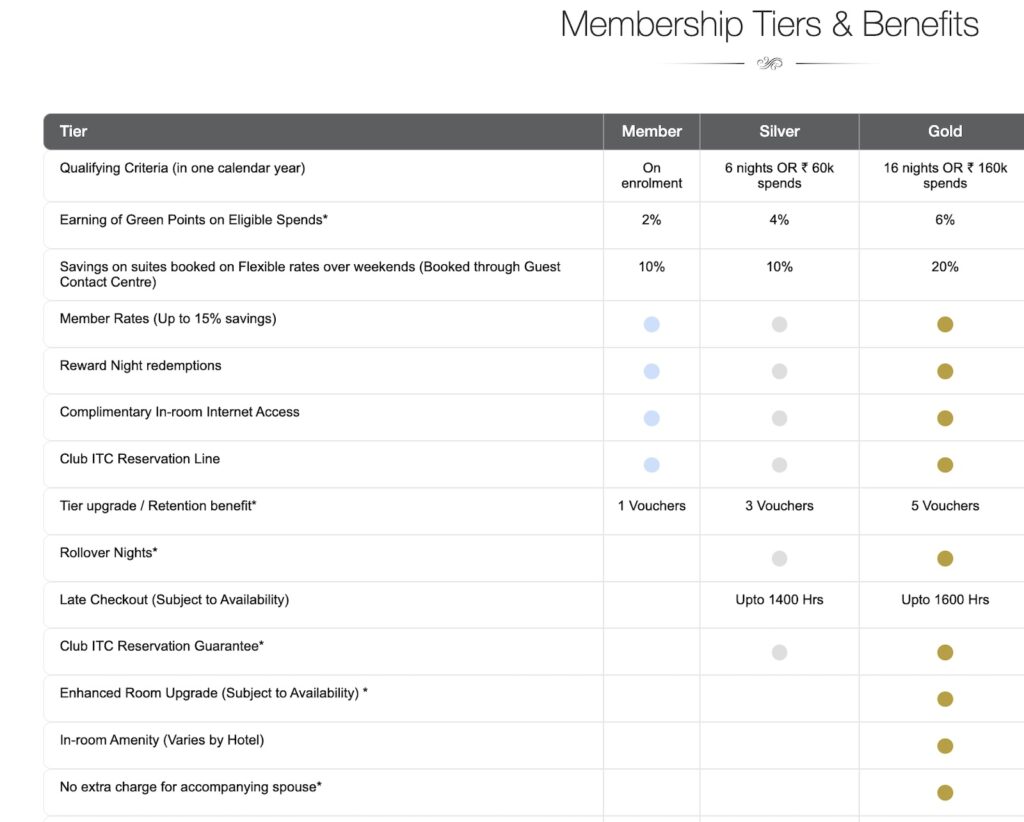
Task: Click Member dot for Member Rates row
Action: [x=651, y=324]
